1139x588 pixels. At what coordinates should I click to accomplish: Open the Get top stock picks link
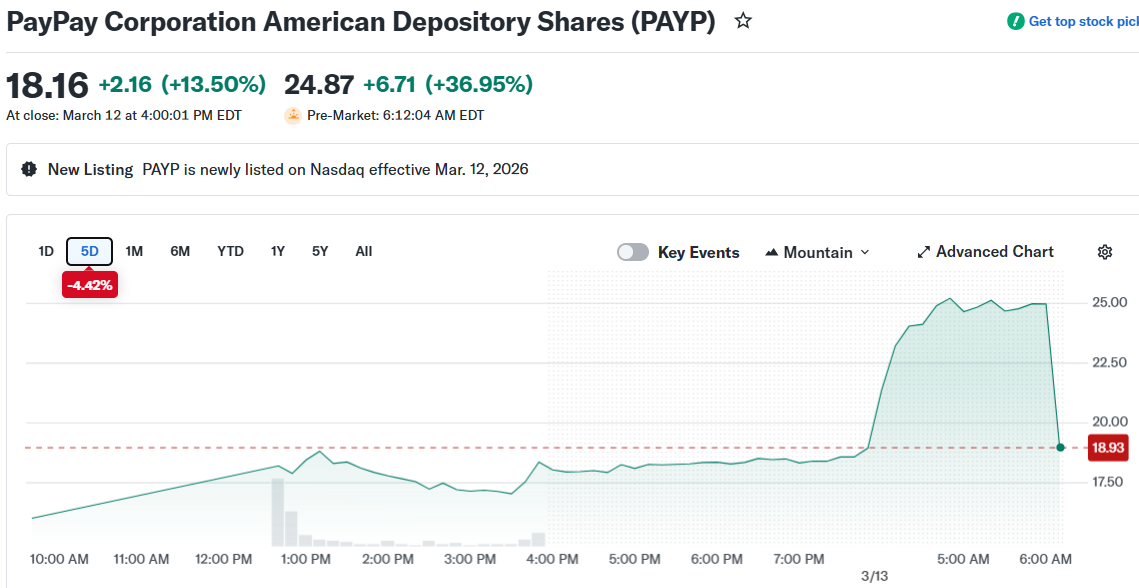1078,20
